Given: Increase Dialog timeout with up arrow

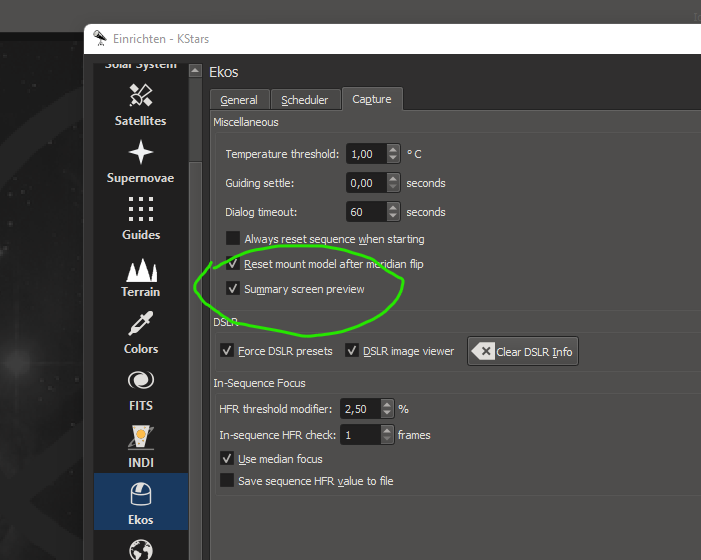Looking at the screenshot, I should [x=393, y=207].
